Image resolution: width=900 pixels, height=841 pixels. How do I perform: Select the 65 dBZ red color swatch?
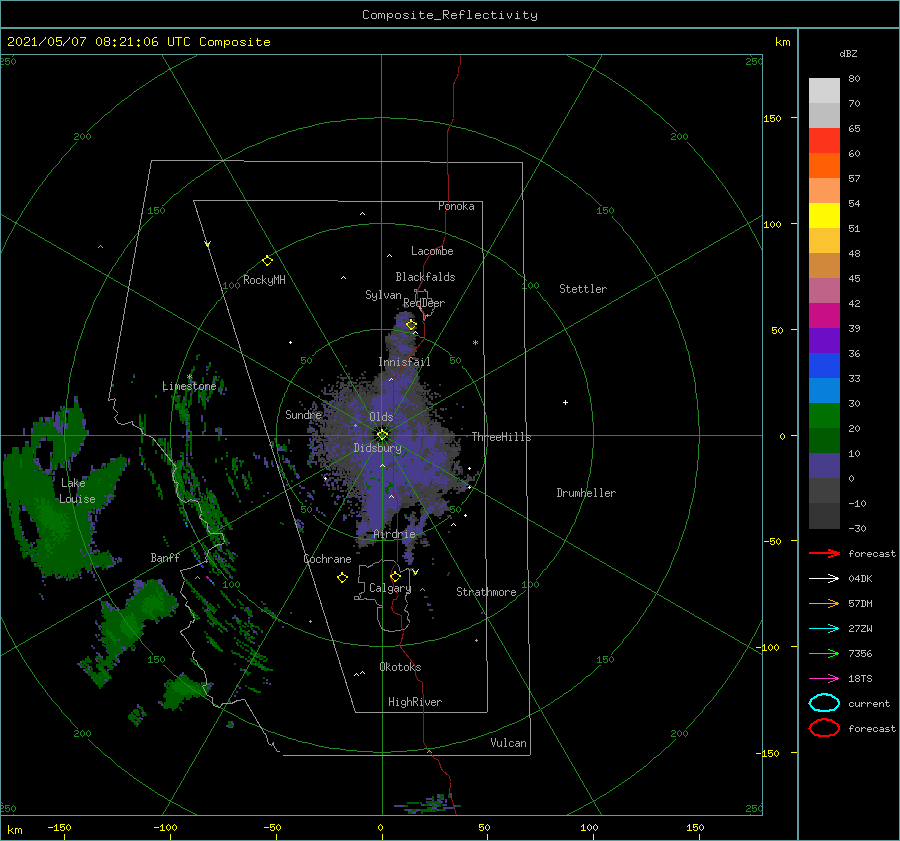coord(824,141)
